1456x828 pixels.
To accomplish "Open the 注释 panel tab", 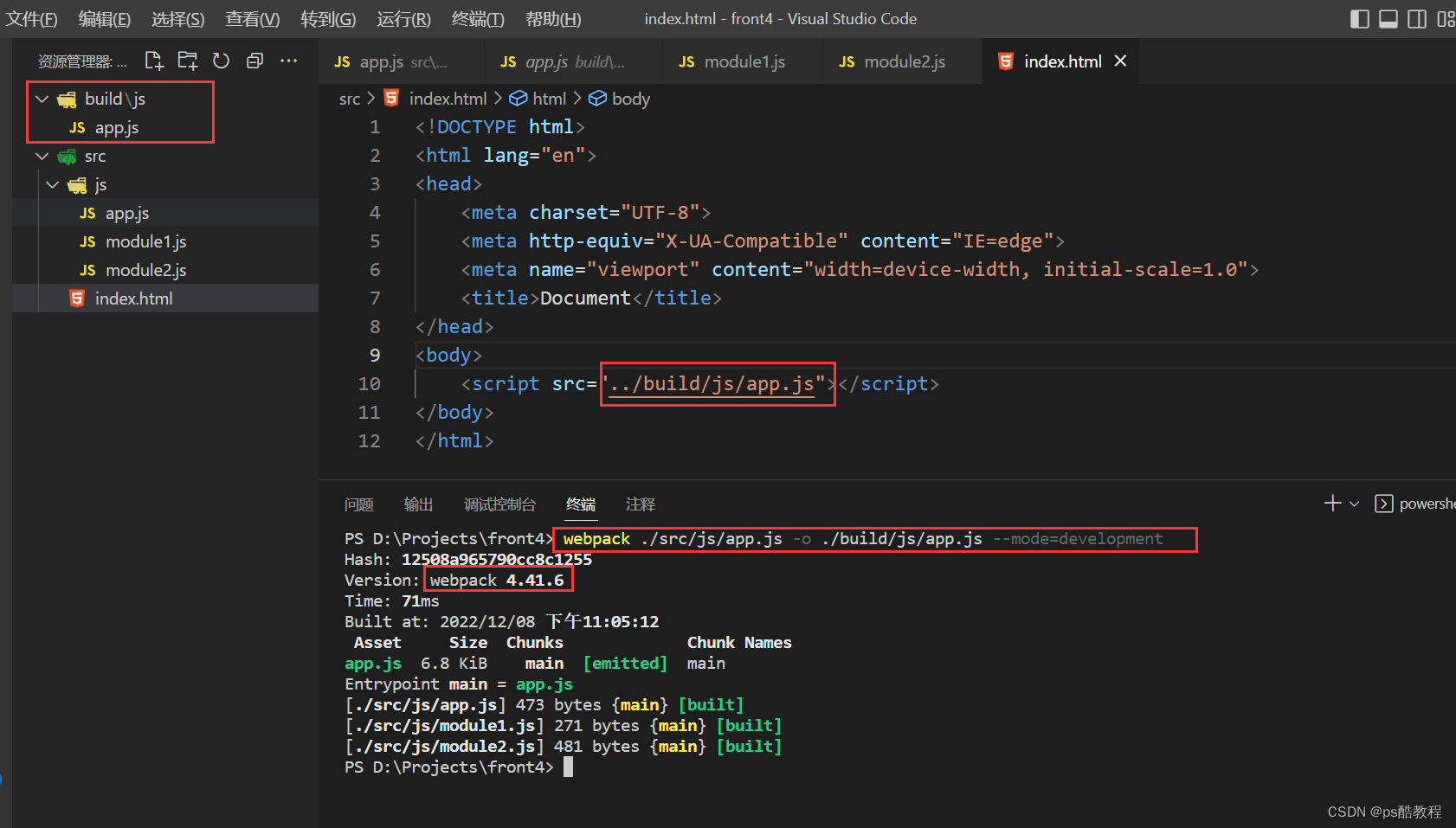I will [641, 504].
